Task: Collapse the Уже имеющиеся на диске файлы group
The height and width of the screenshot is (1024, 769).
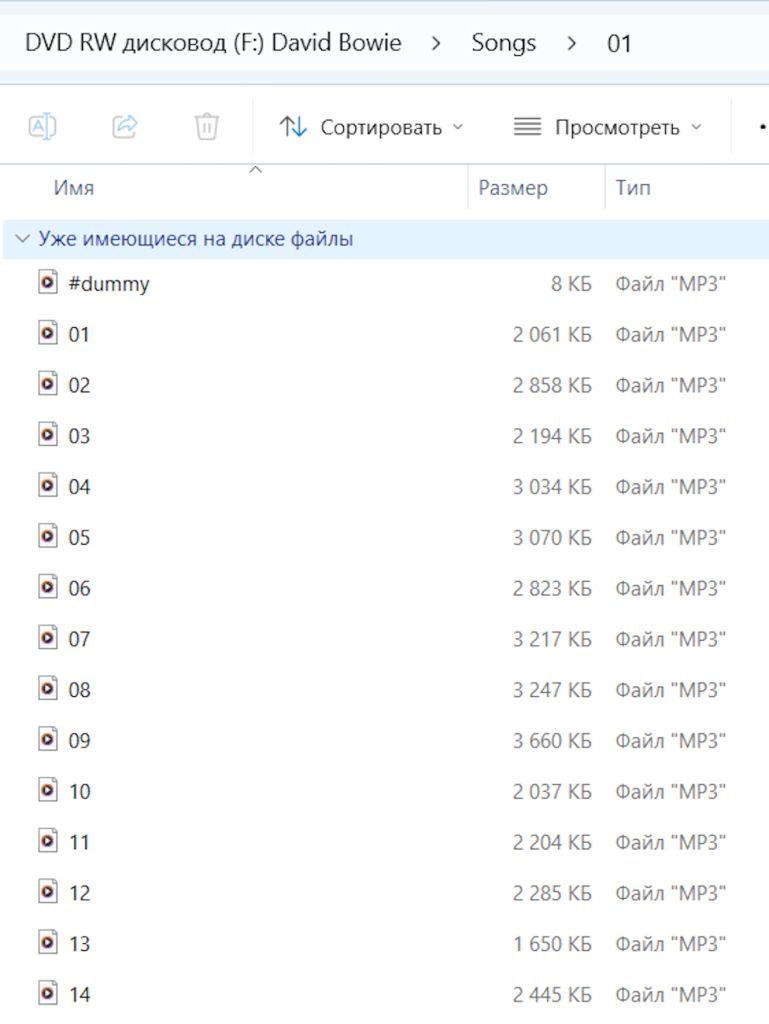Action: tap(23, 239)
